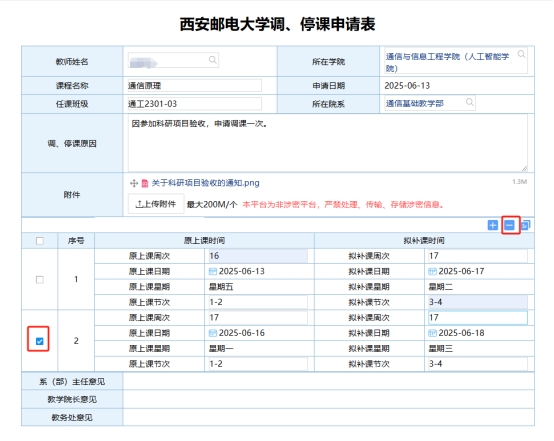
Task: Click row 1 拟补课周次 field with 17
Action: pyautogui.click(x=478, y=256)
